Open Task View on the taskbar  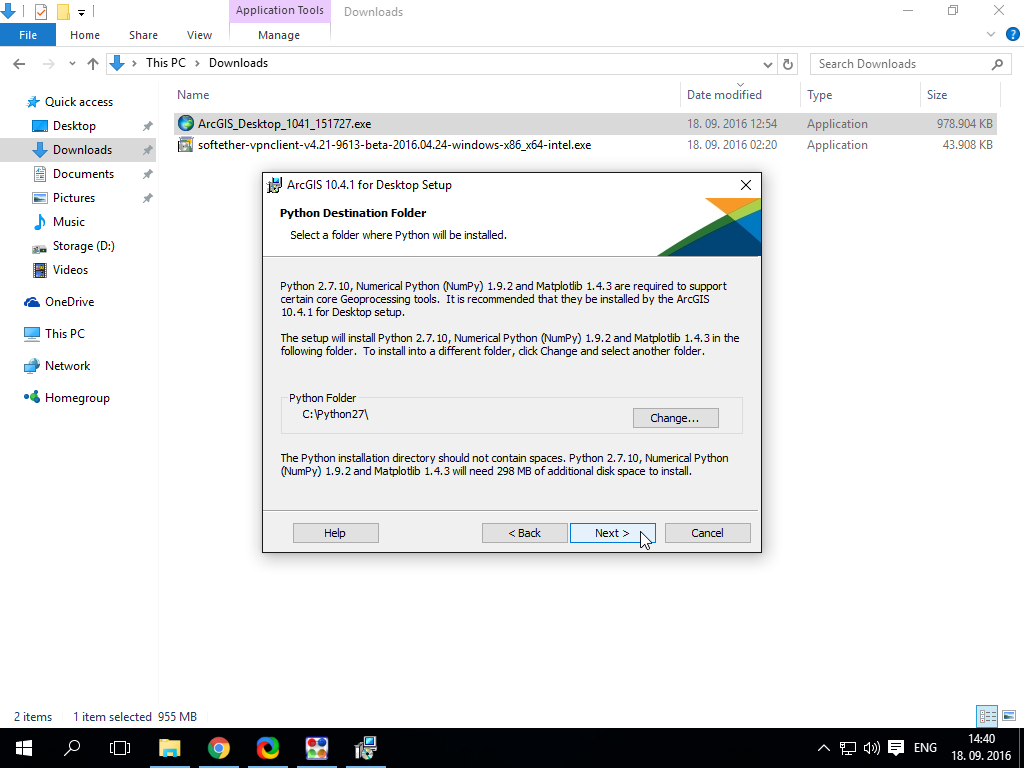tap(120, 748)
